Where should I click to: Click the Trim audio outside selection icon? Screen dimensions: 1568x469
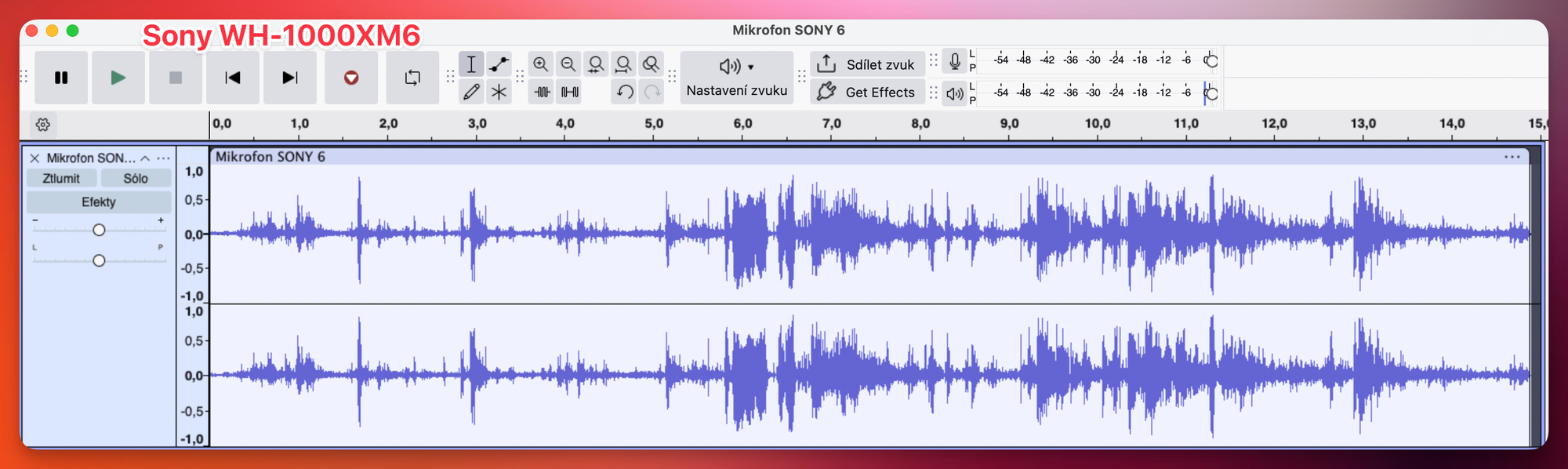point(542,92)
